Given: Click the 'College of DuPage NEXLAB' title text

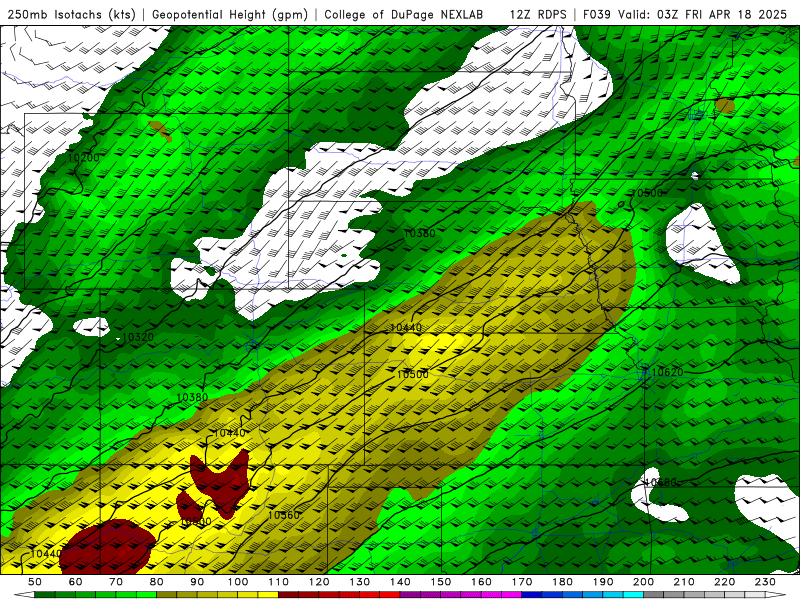Looking at the screenshot, I should coord(403,14).
